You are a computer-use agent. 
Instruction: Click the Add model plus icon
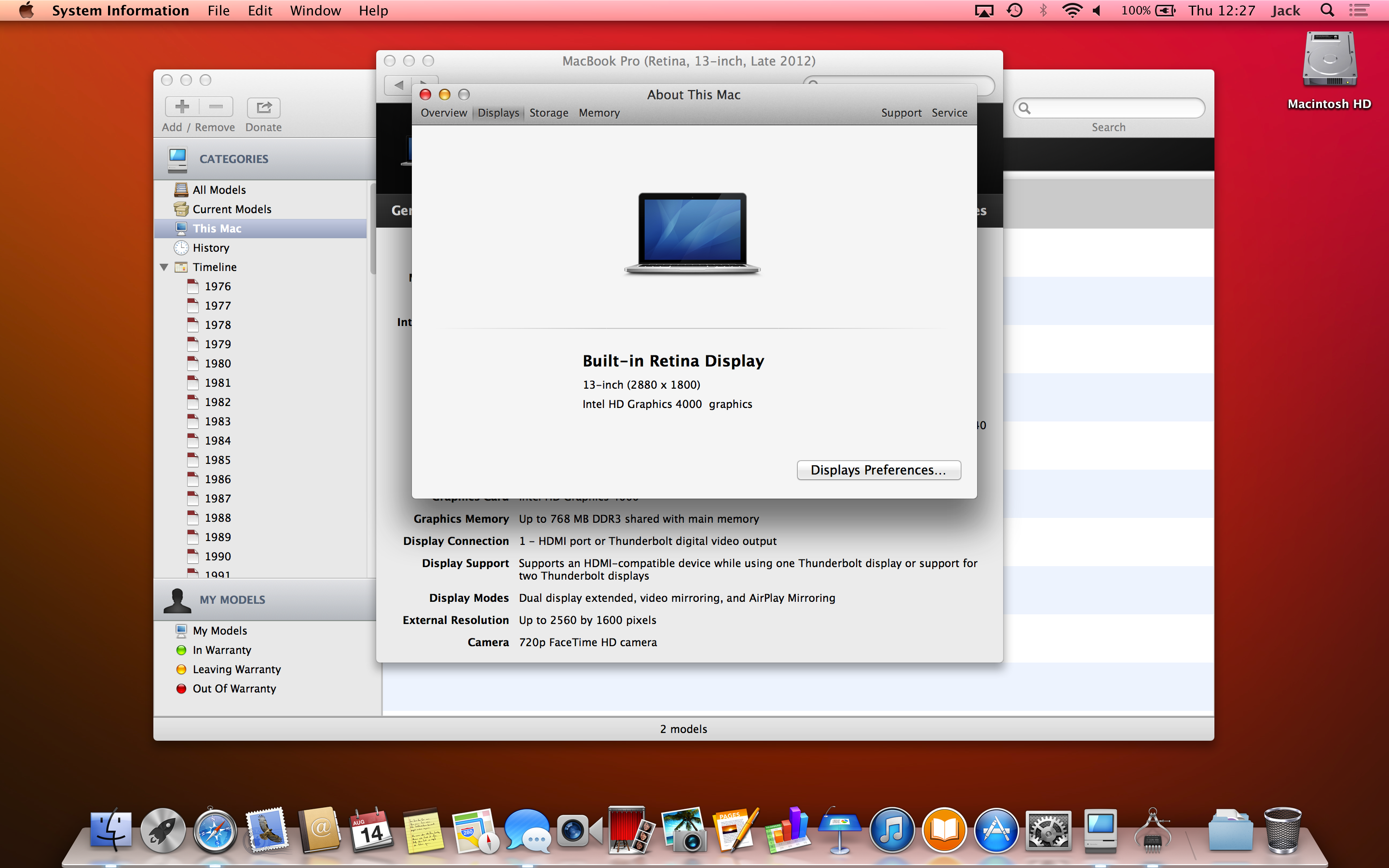coord(182,107)
